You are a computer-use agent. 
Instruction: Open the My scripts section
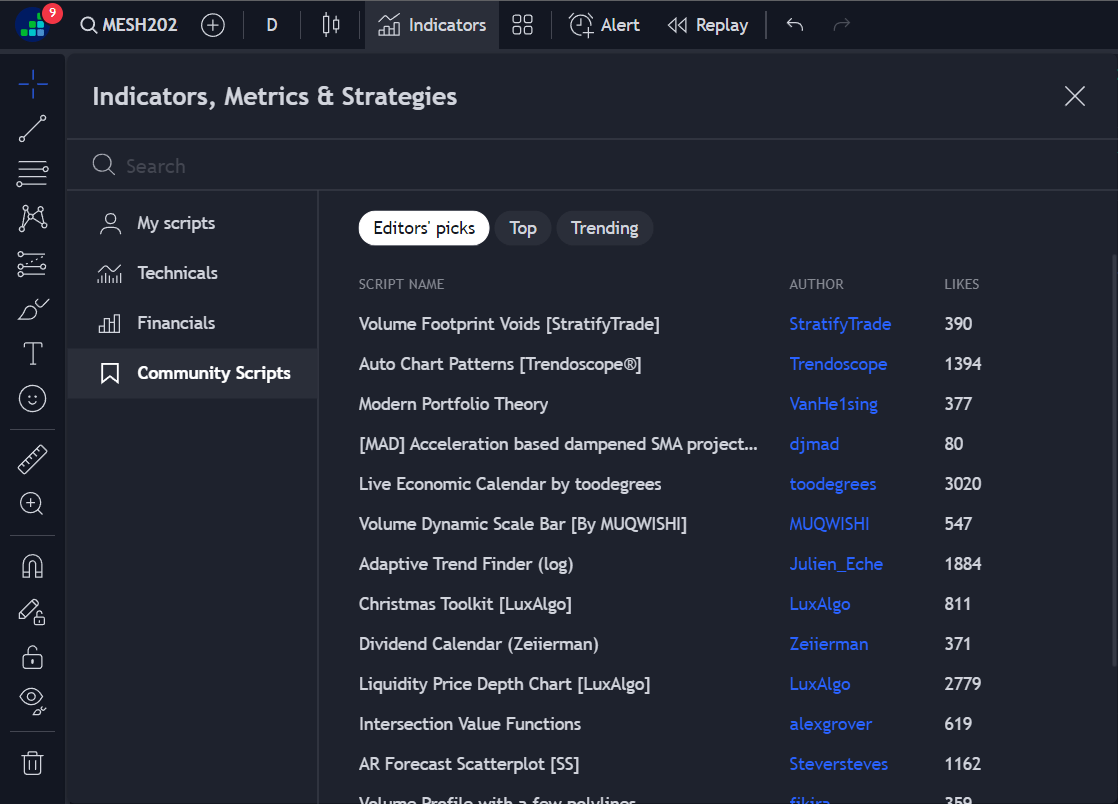pyautogui.click(x=193, y=223)
